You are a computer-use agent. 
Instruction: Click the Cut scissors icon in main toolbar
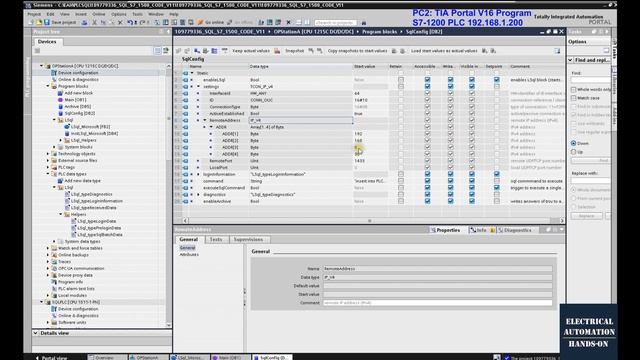(94, 22)
